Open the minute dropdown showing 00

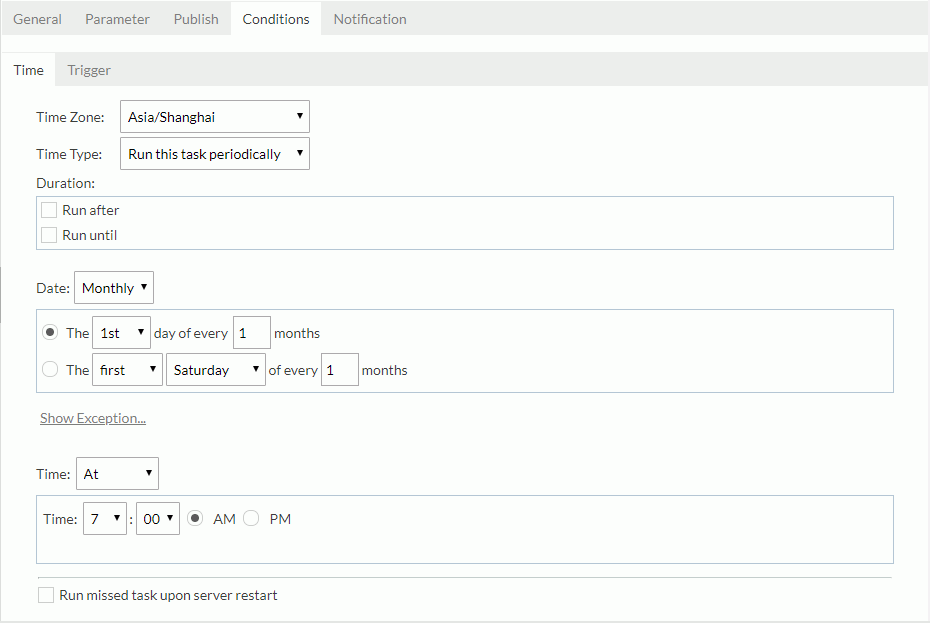pos(157,518)
